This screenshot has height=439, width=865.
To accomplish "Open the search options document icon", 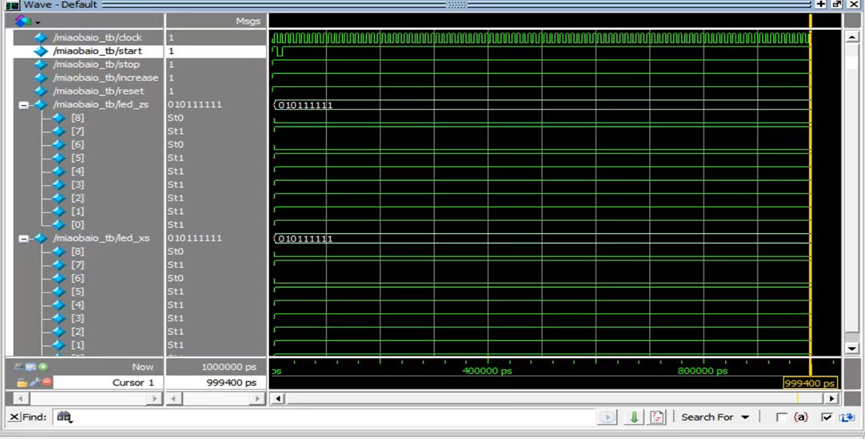I will click(x=657, y=417).
